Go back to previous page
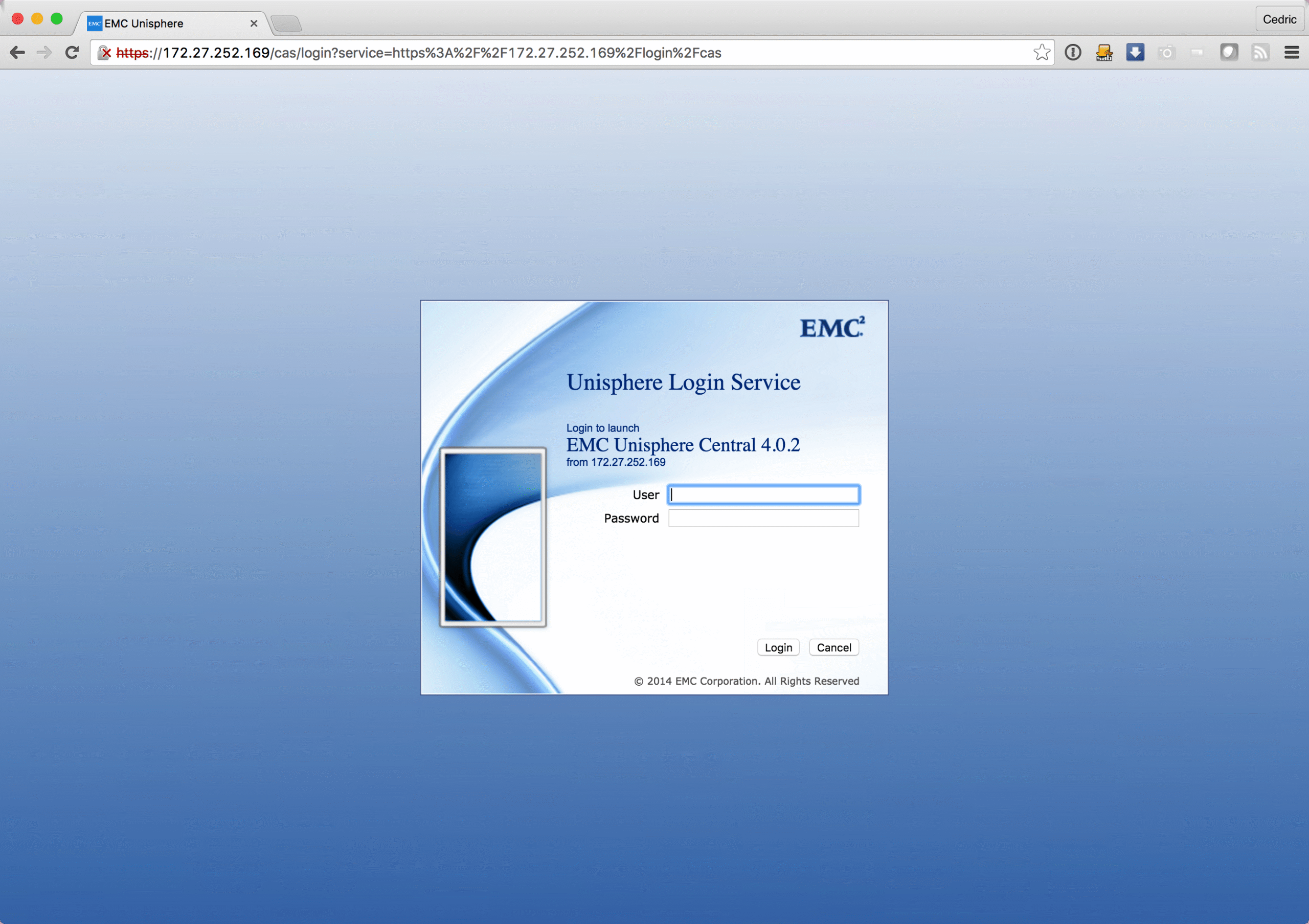 click(x=17, y=53)
